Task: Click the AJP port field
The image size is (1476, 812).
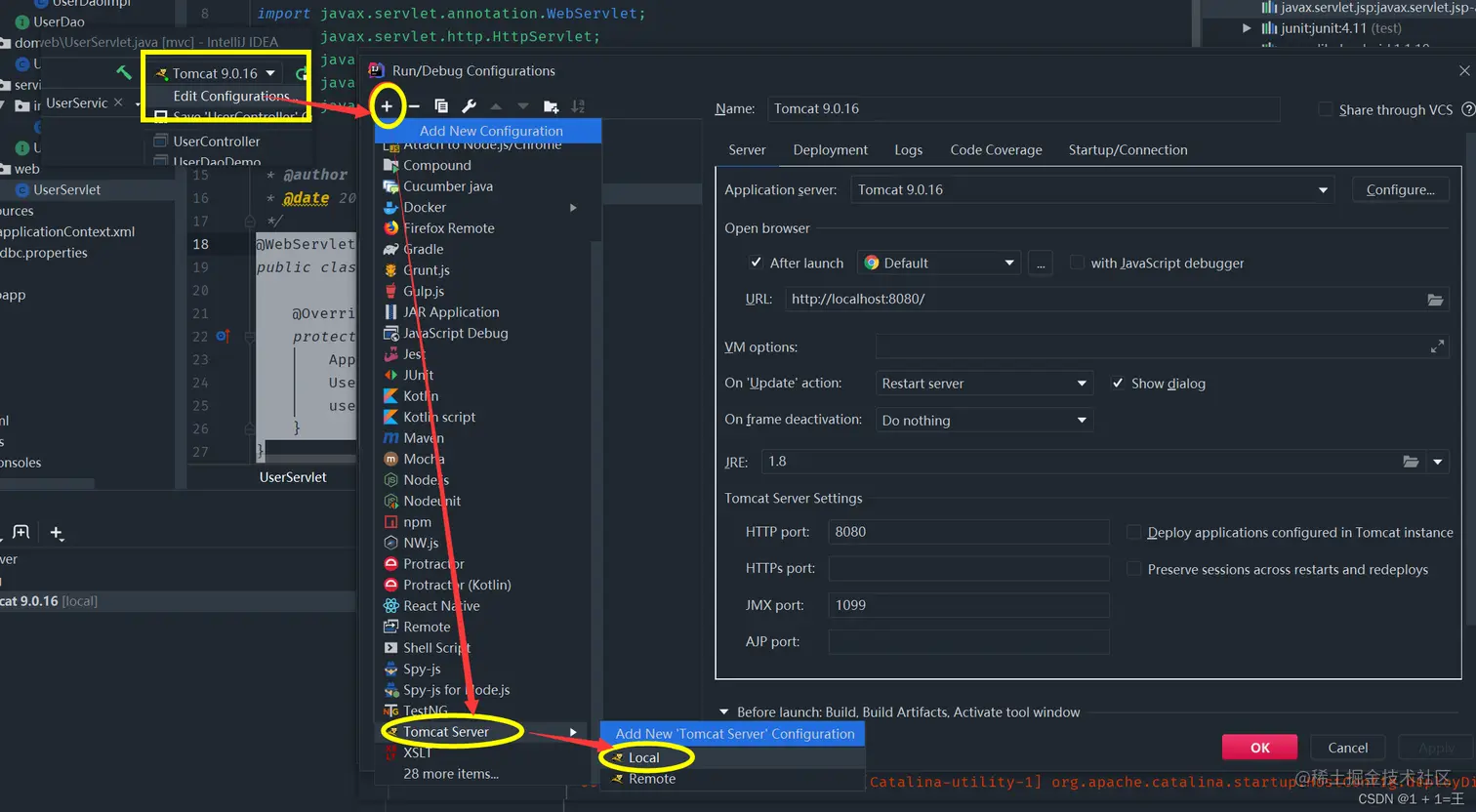Action: pyautogui.click(x=968, y=642)
